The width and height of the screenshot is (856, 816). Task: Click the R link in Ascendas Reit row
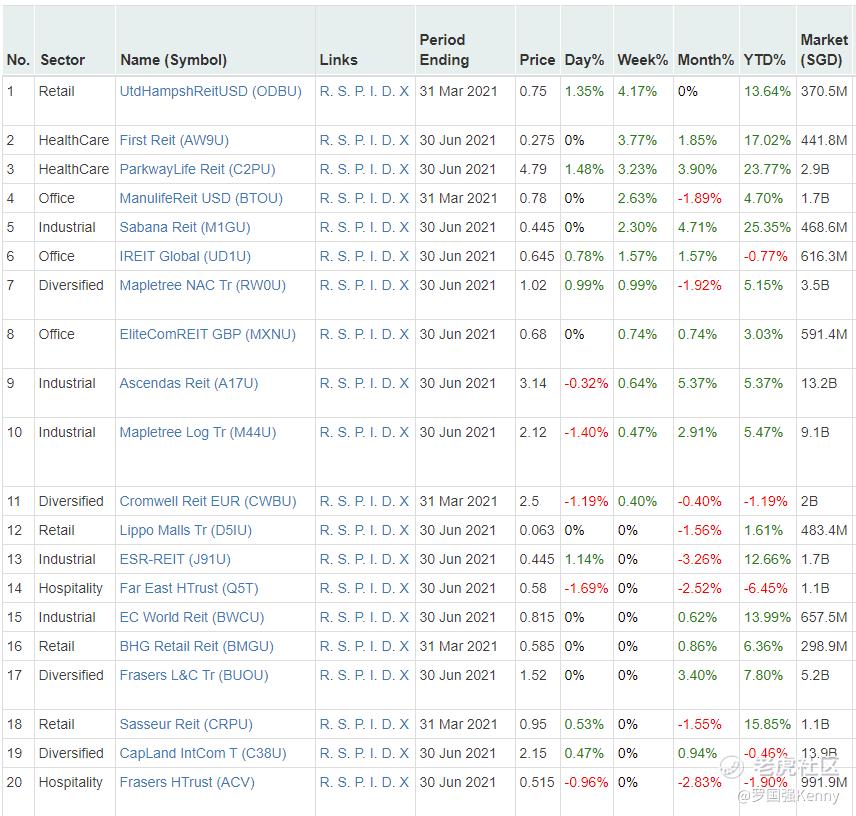(x=324, y=383)
